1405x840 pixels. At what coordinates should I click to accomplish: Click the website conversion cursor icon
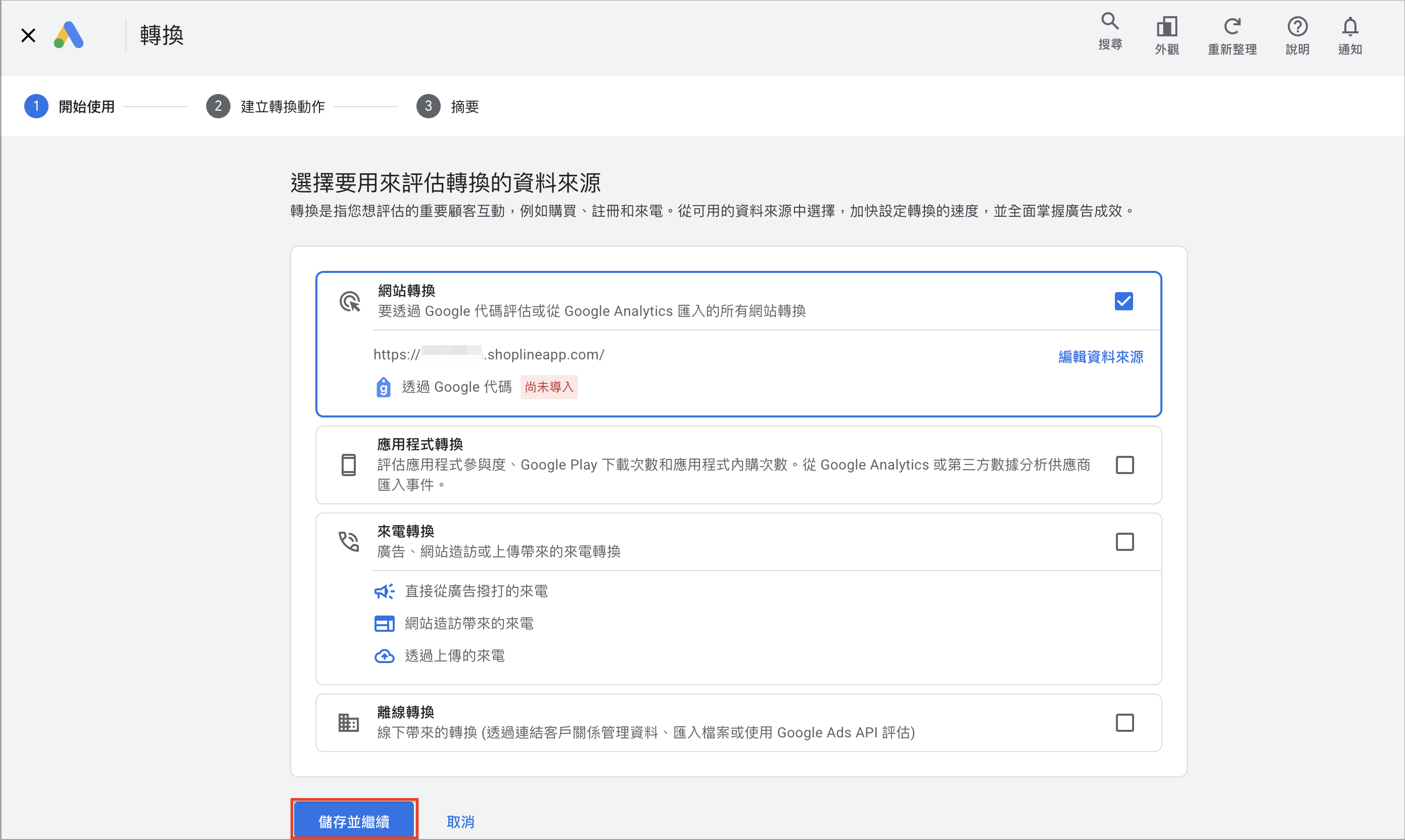pyautogui.click(x=350, y=301)
